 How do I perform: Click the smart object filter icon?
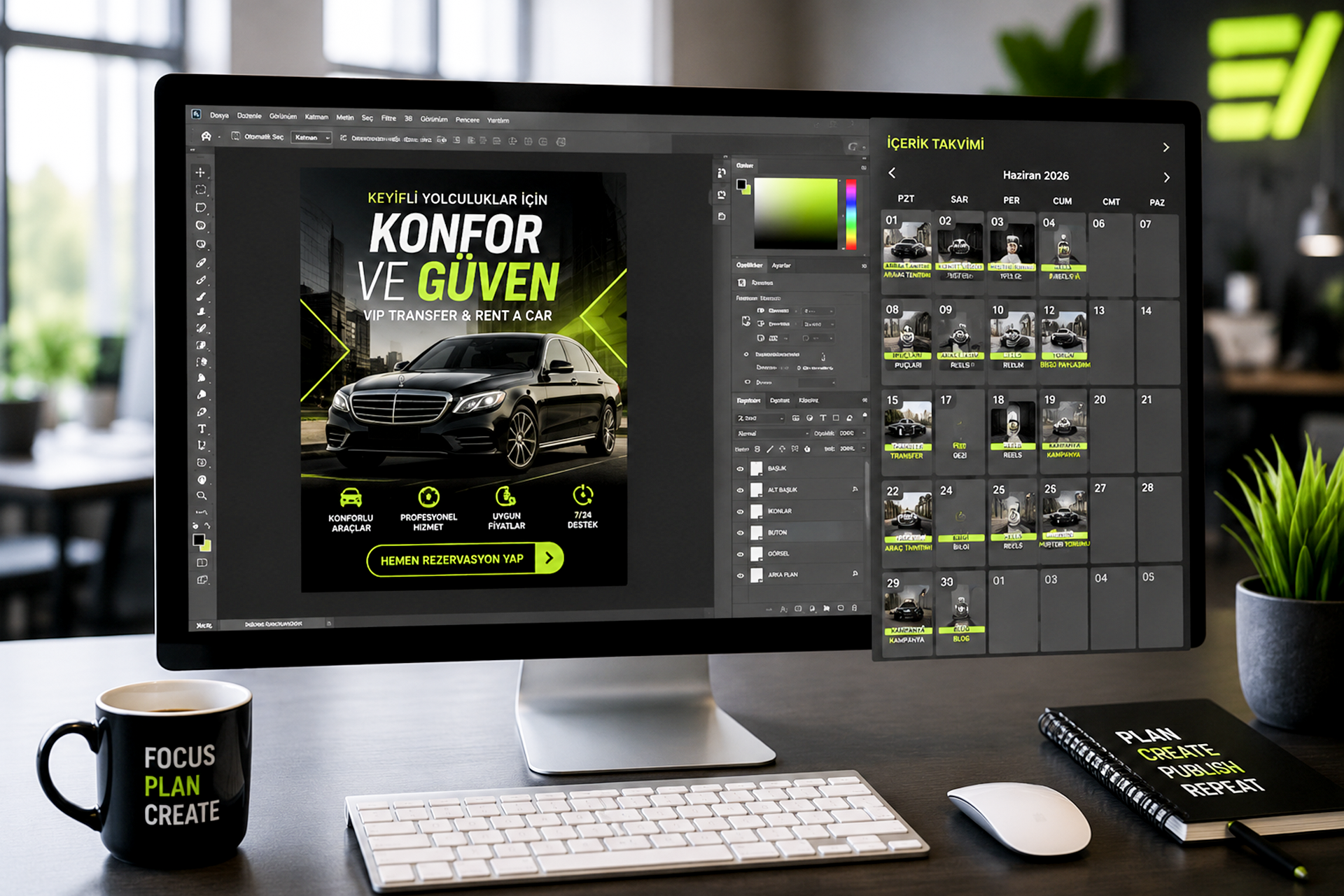pyautogui.click(x=850, y=418)
